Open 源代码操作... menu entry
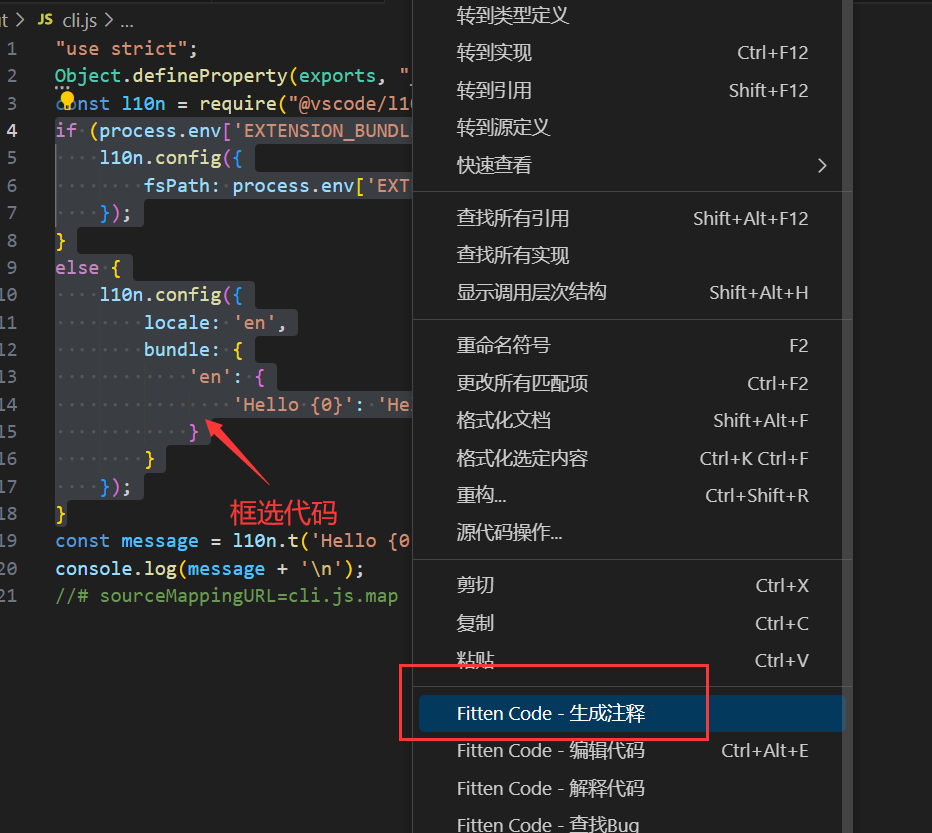 tap(632, 532)
